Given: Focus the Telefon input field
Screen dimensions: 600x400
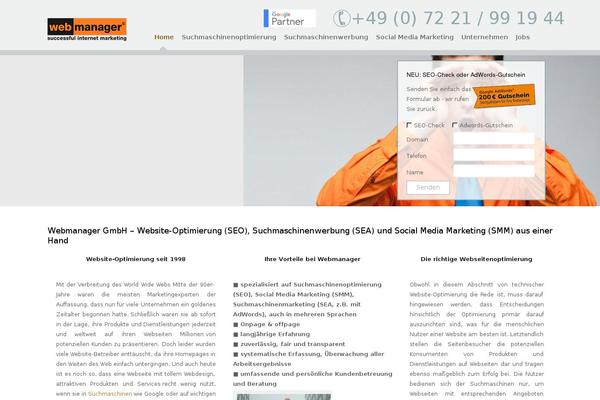Looking at the screenshot, I should click(x=494, y=155).
